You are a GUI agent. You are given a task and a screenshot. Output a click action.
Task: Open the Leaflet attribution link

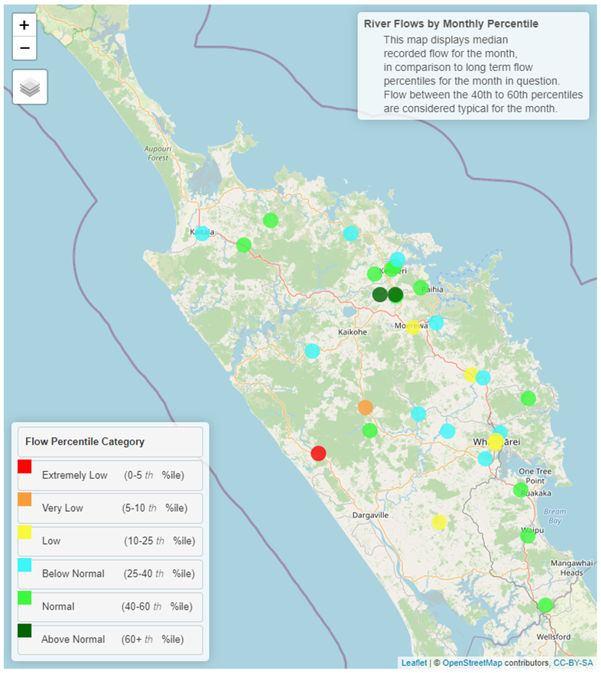414,663
